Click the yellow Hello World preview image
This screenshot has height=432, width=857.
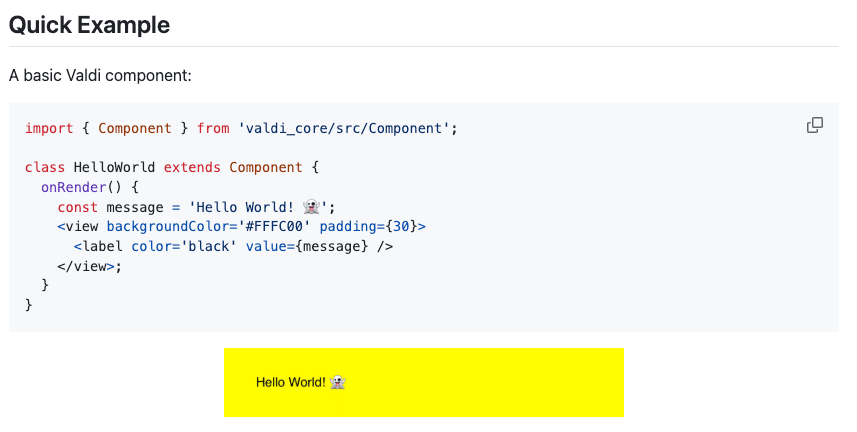coord(423,382)
